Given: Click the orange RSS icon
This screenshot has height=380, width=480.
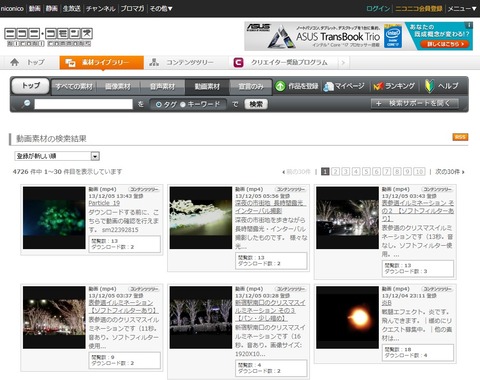Looking at the screenshot, I should (460, 137).
